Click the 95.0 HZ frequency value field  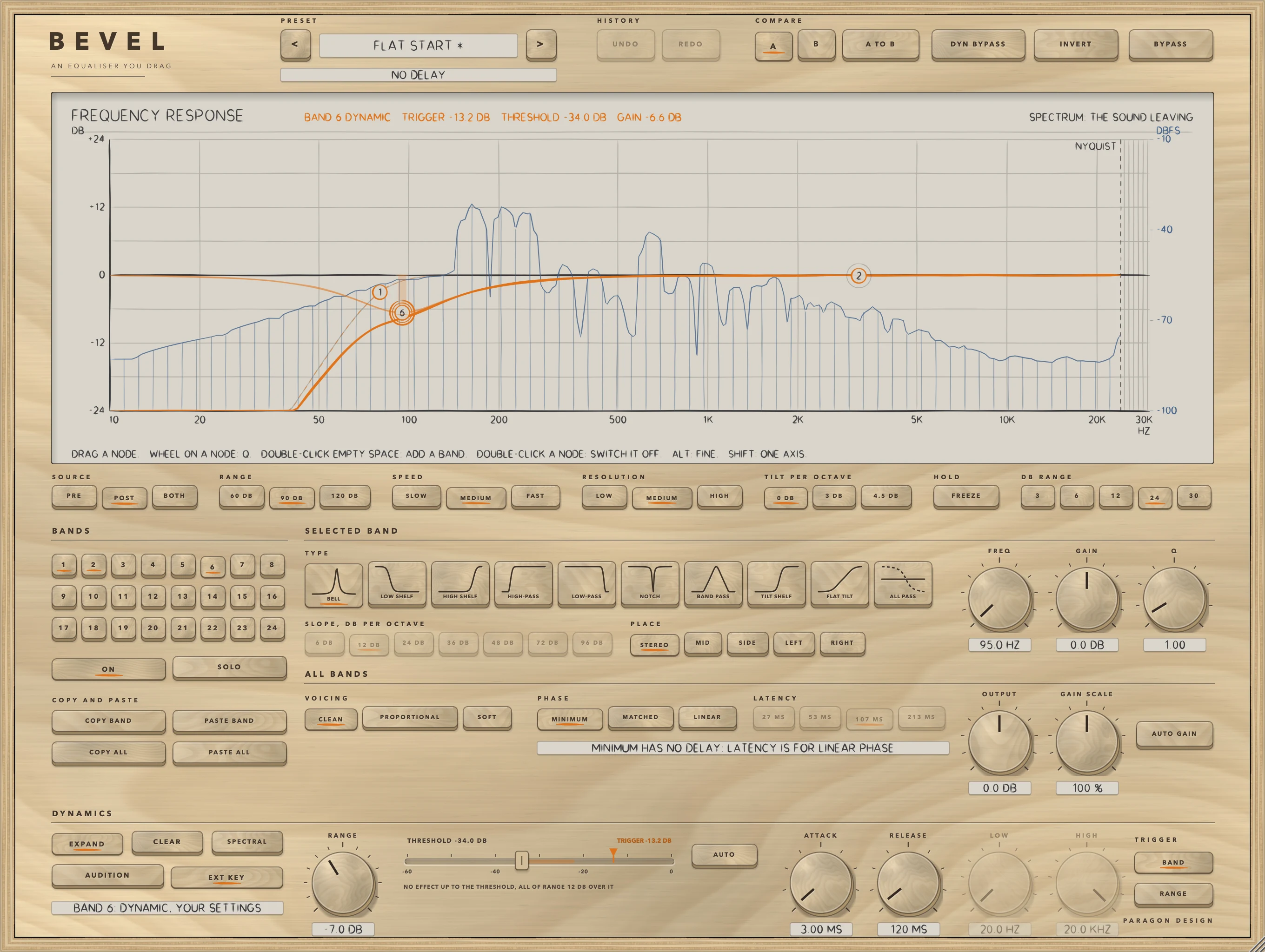(999, 645)
